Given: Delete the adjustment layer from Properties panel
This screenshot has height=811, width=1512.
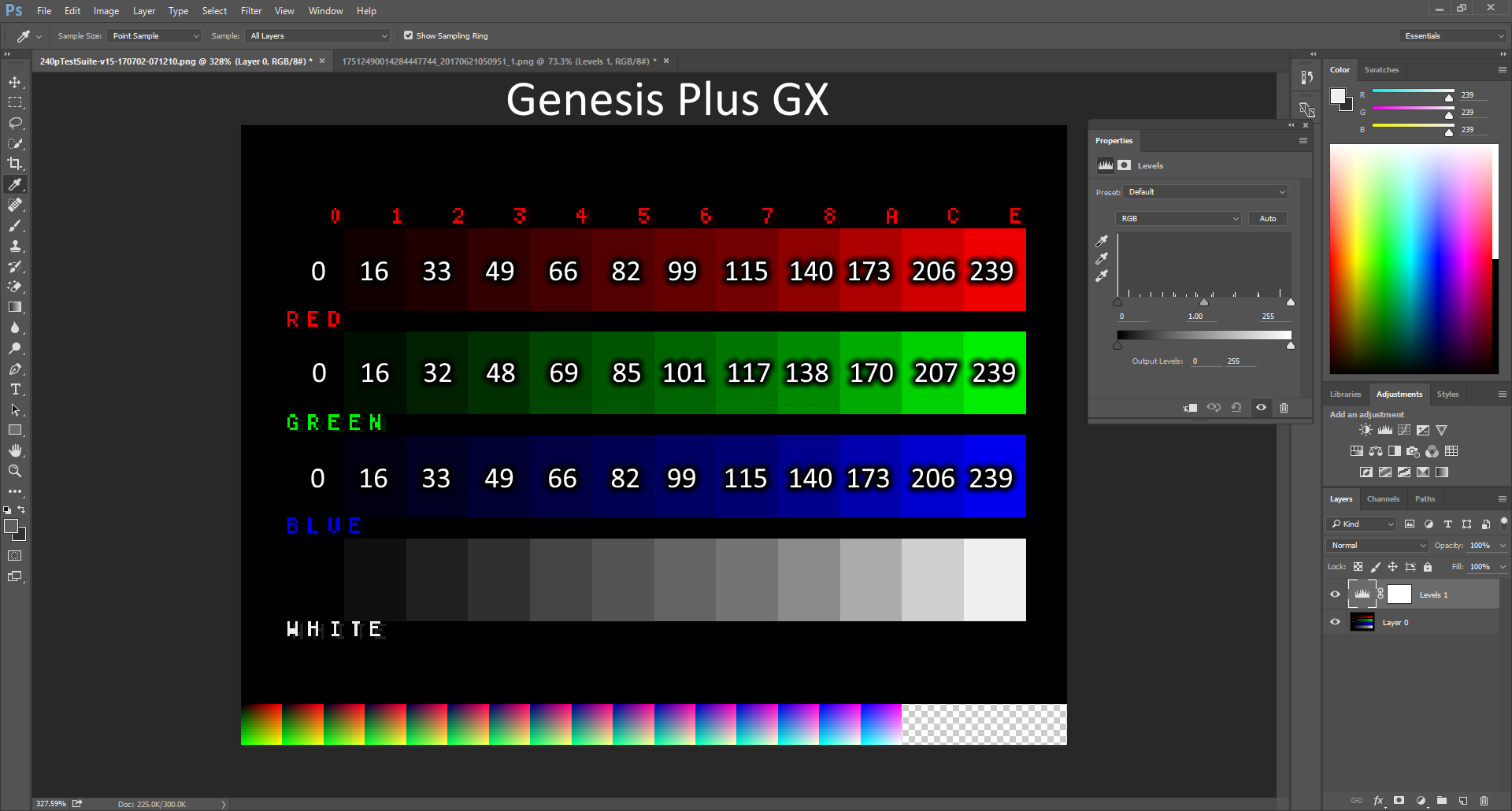Looking at the screenshot, I should (1284, 408).
